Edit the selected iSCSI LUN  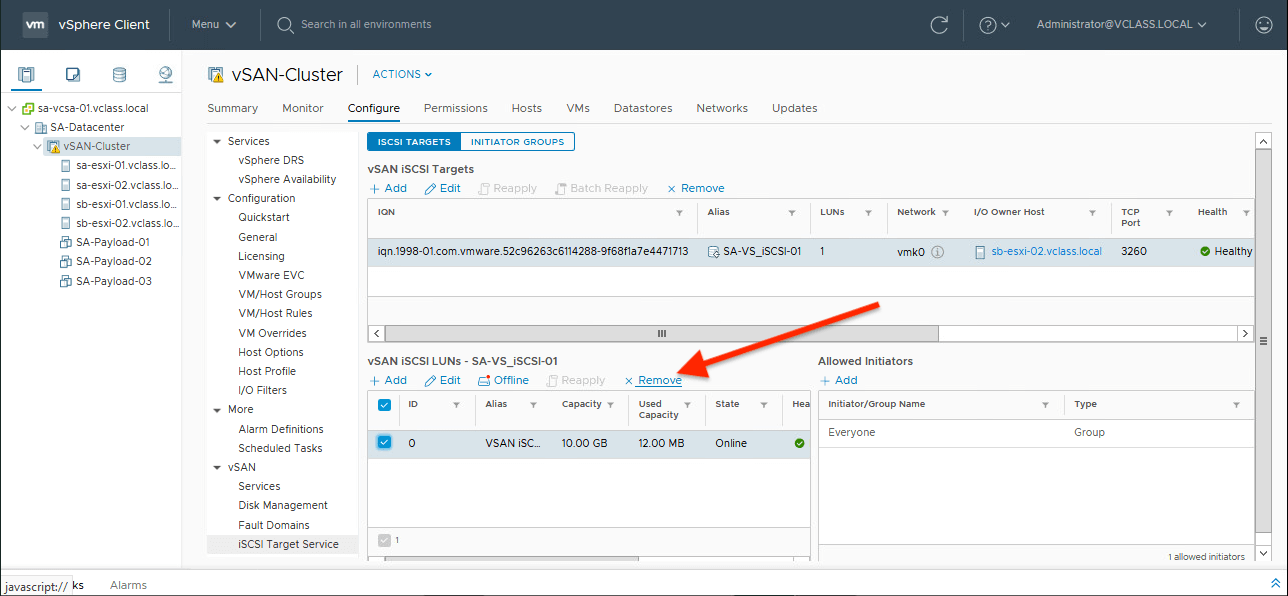click(x=443, y=380)
